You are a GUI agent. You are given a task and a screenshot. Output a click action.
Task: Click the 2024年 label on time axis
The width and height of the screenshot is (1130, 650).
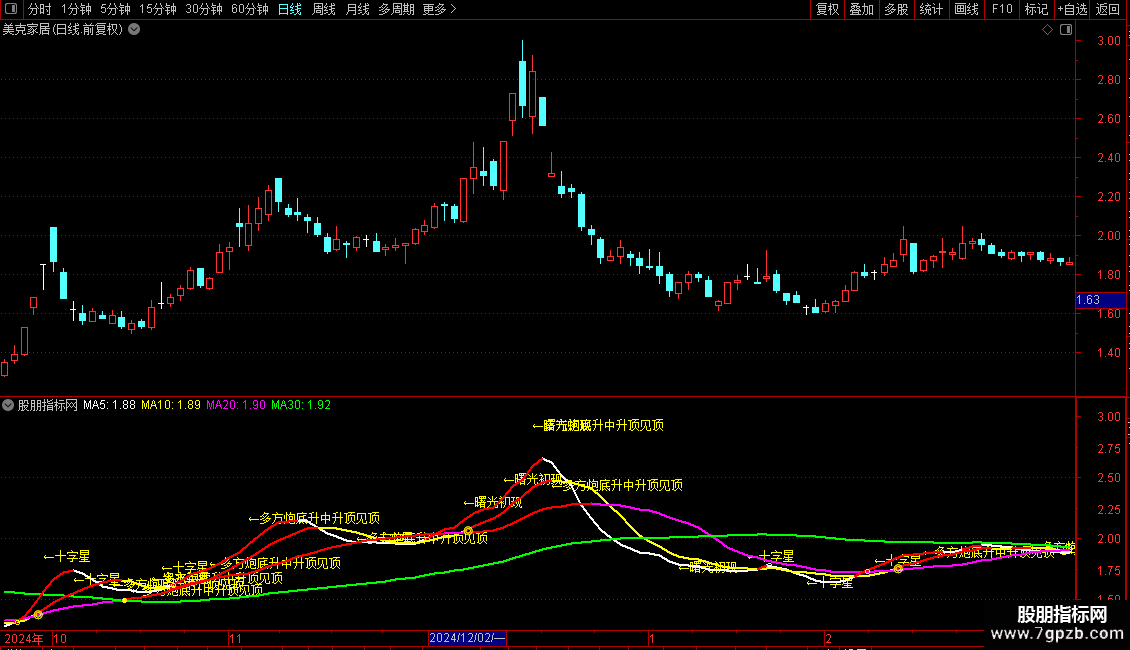pos(24,638)
